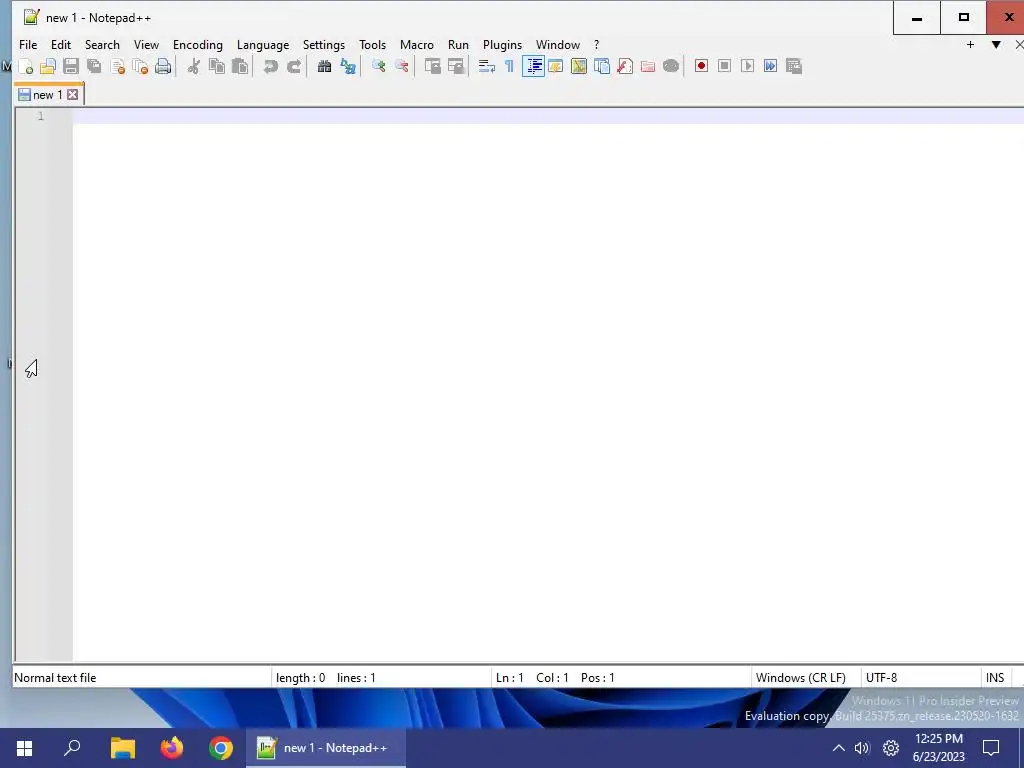
Task: Open the ? help menu
Action: click(x=596, y=44)
